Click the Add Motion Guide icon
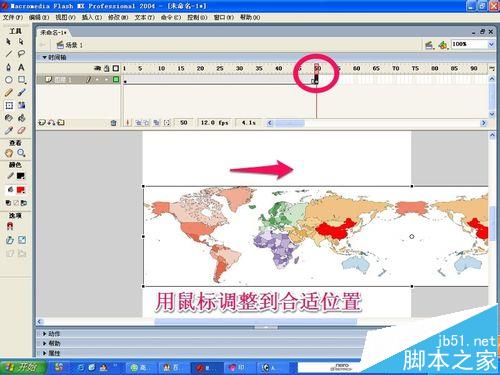 (51, 123)
